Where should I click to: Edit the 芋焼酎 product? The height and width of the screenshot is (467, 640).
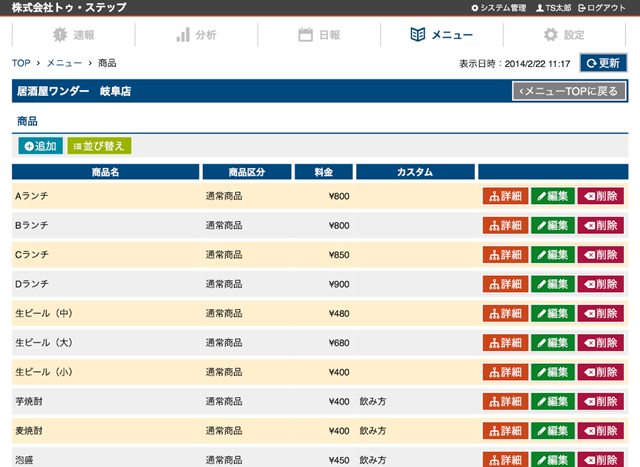(x=552, y=402)
